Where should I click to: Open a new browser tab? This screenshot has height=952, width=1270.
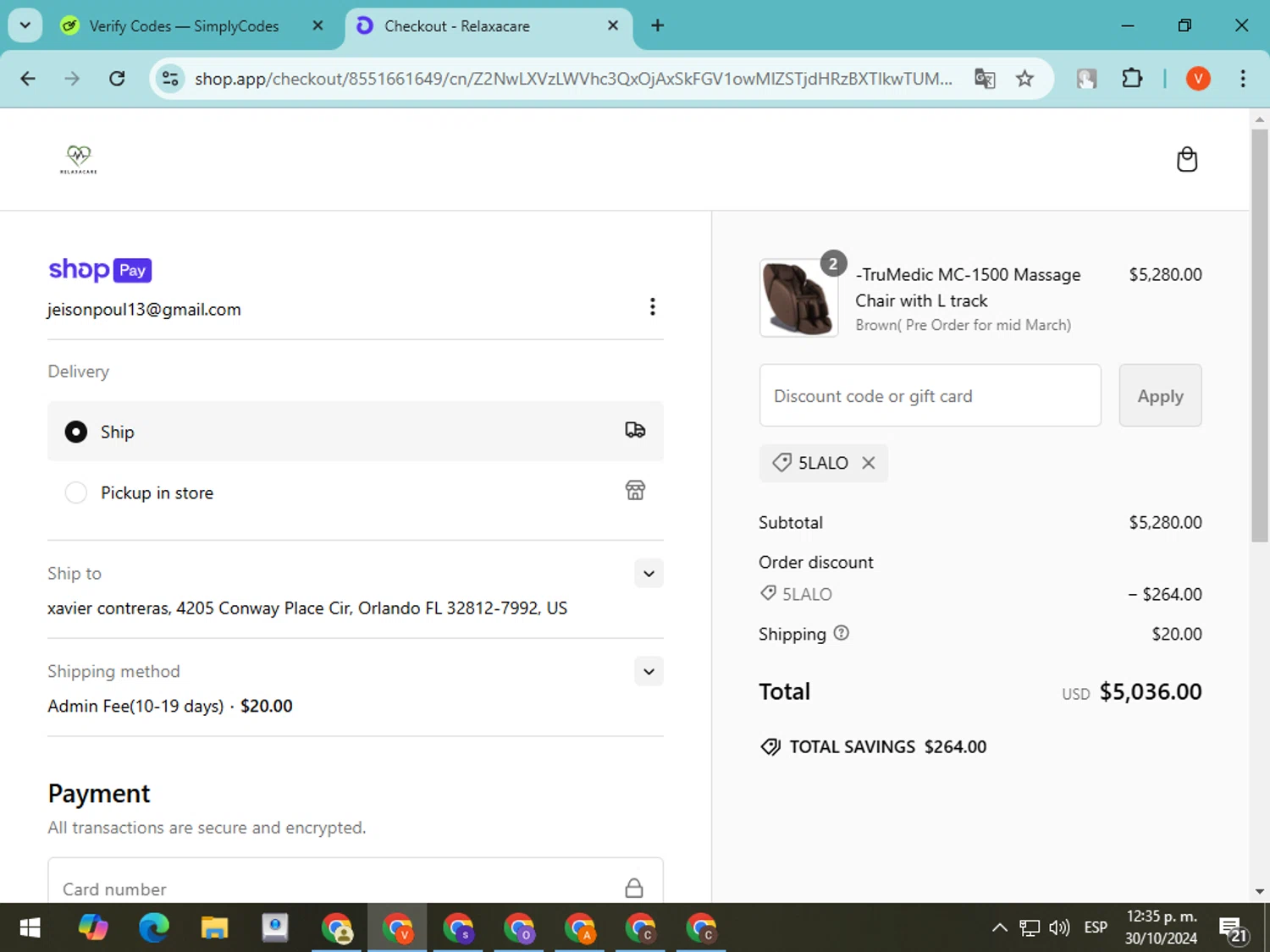[657, 25]
